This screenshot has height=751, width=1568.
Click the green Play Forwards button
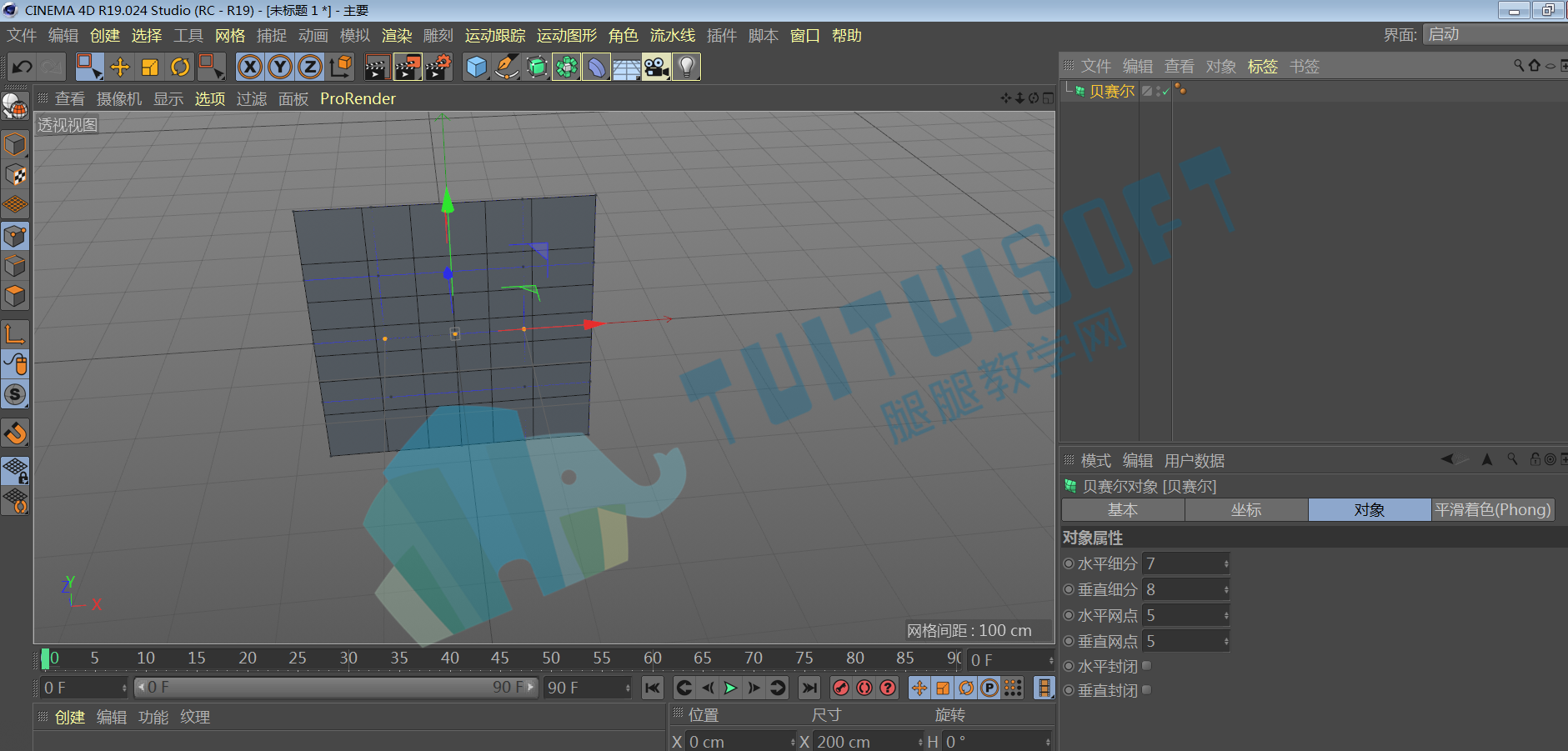click(x=730, y=688)
